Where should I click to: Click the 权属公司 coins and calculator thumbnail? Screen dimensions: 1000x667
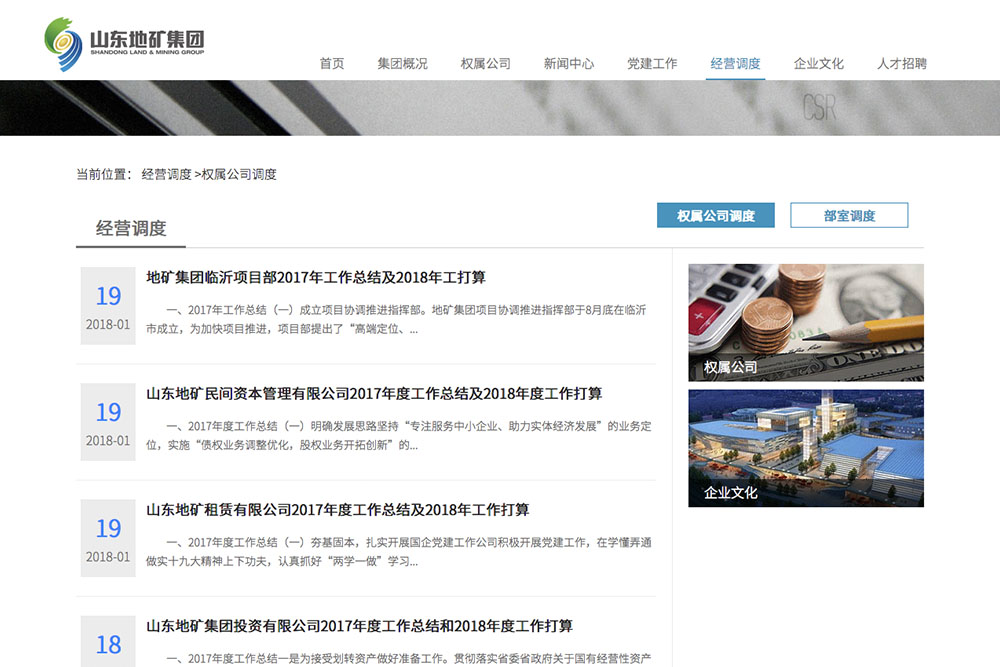(805, 322)
